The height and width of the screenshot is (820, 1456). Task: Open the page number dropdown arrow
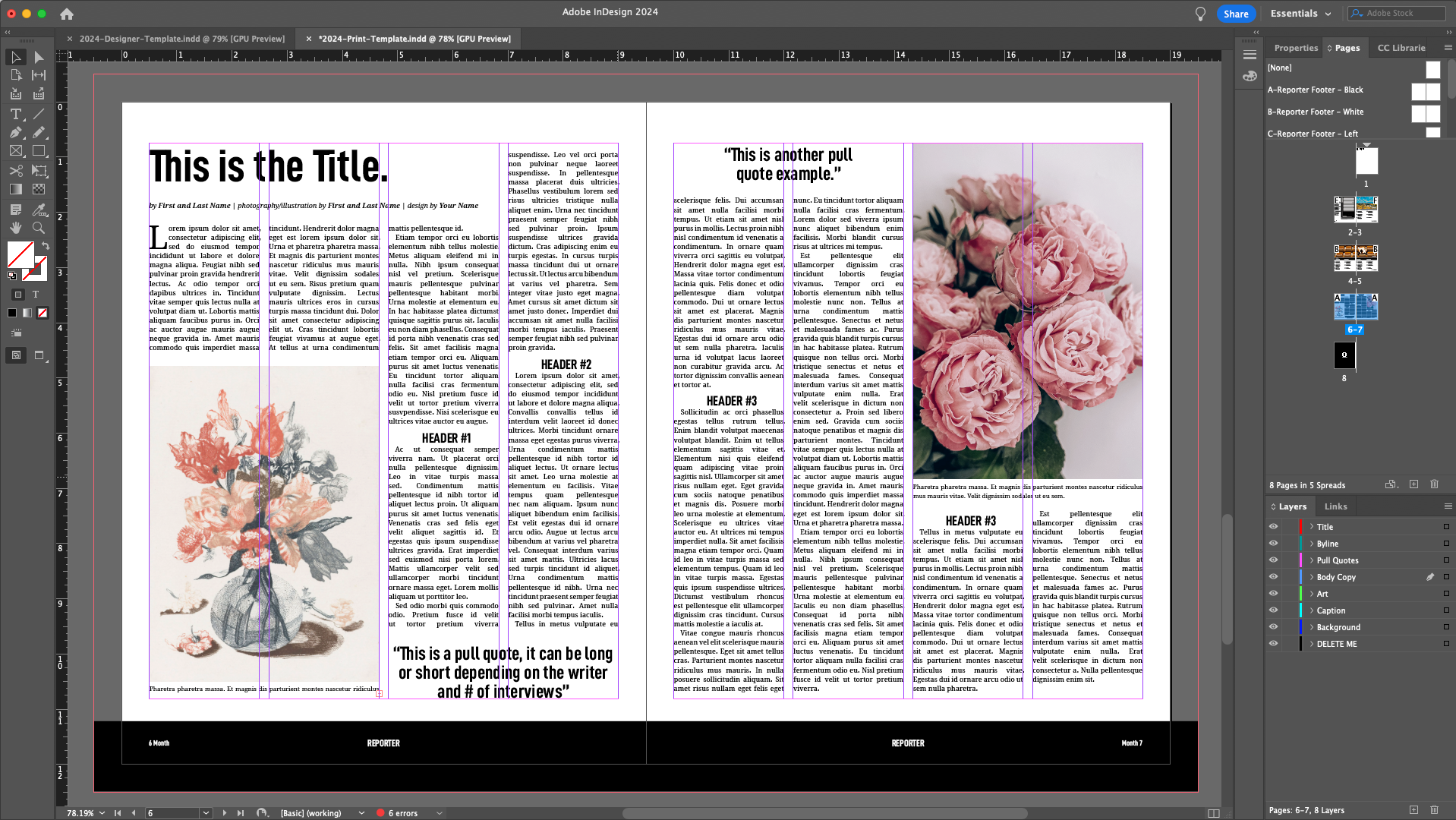[206, 813]
